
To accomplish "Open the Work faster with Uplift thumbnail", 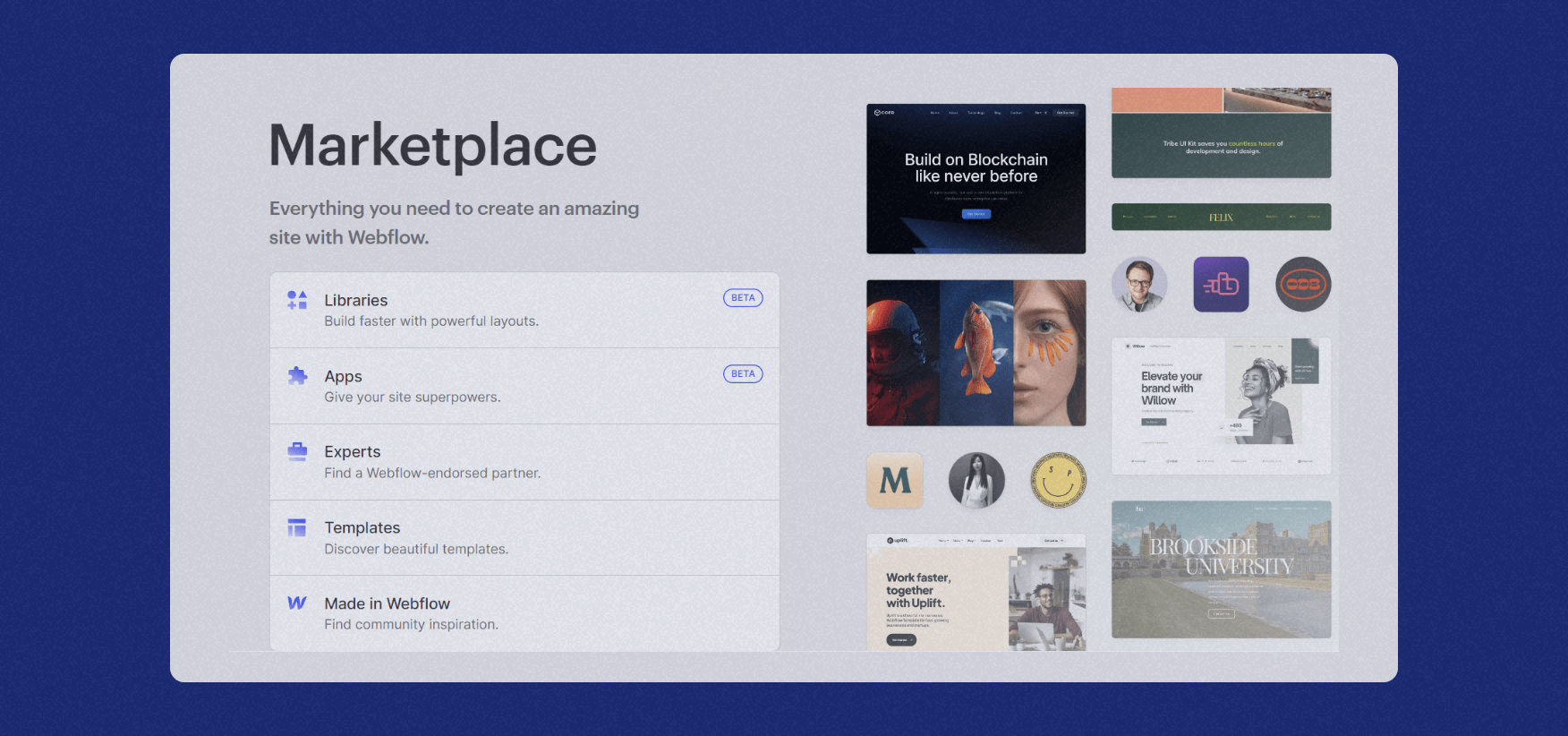I will (x=976, y=593).
